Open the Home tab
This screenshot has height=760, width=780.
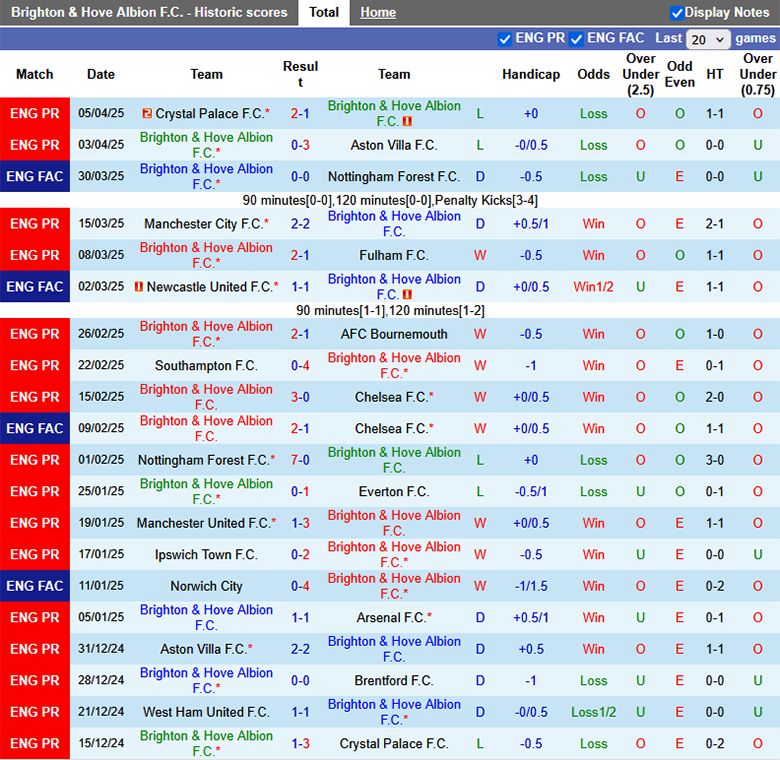click(378, 12)
